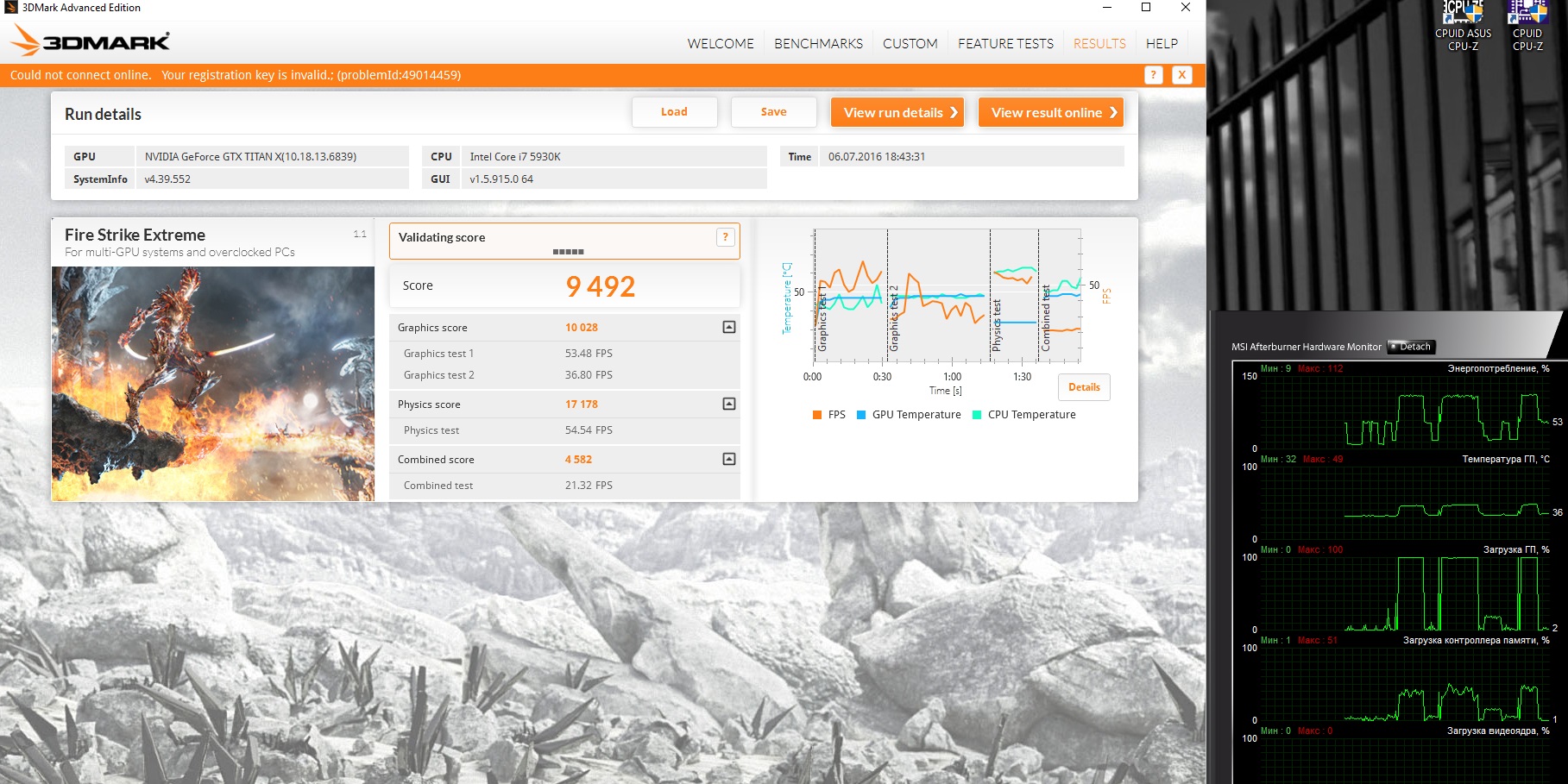Click View result online button
Screen dimensions: 1568x784
(x=1051, y=112)
